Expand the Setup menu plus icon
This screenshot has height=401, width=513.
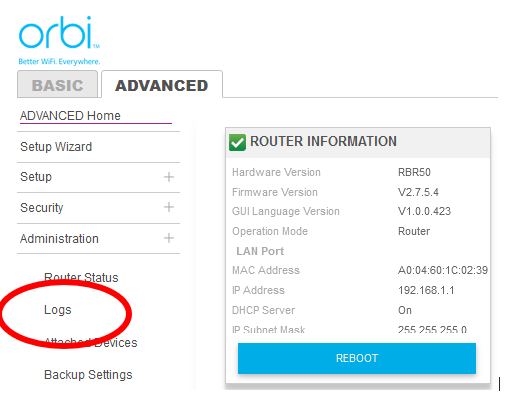click(169, 177)
